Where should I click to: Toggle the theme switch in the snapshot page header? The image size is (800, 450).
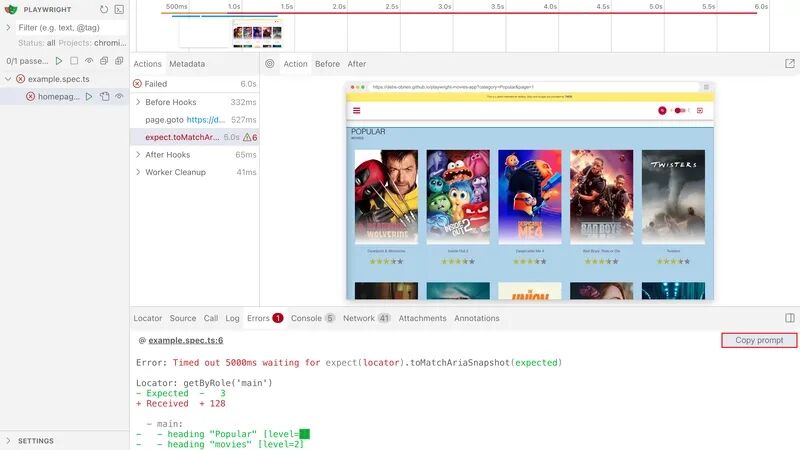(680, 110)
